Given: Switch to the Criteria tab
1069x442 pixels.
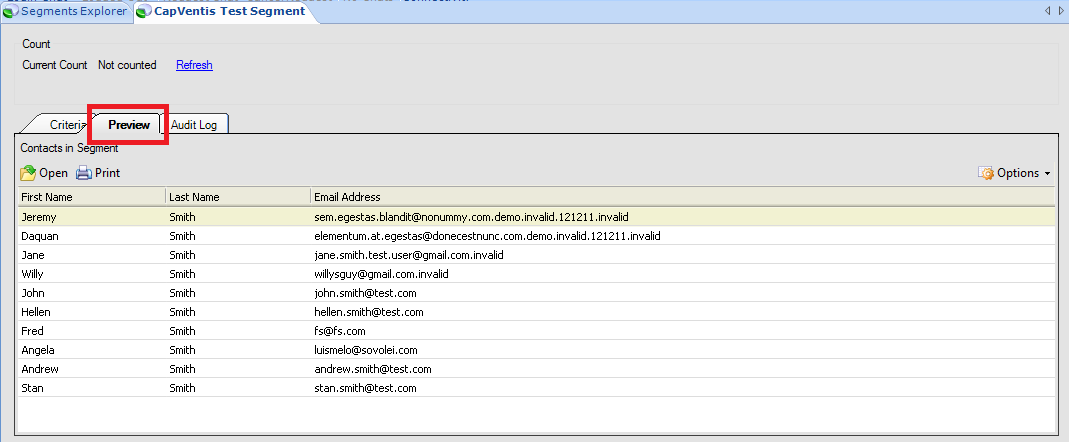Looking at the screenshot, I should click(x=66, y=125).
